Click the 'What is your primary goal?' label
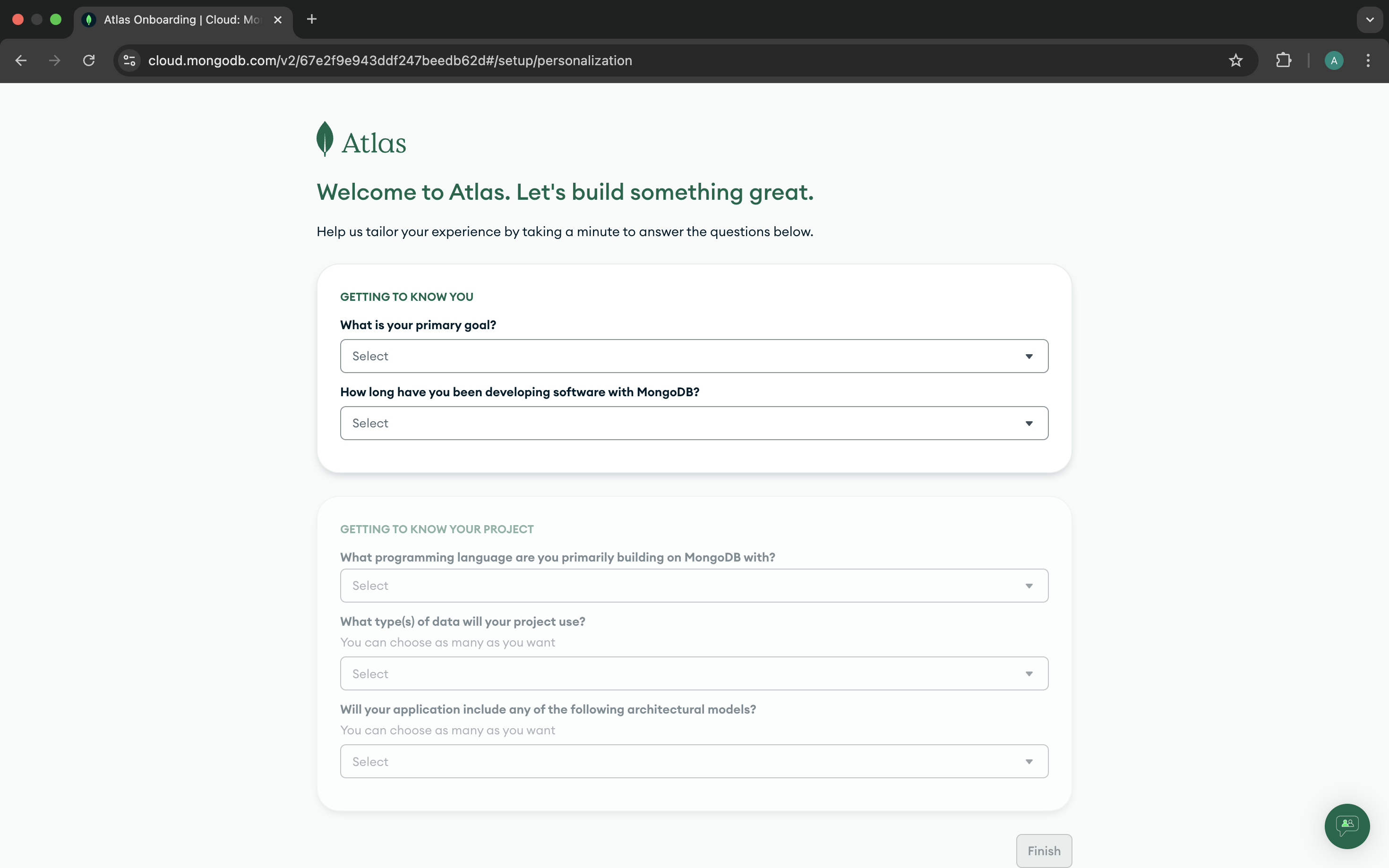Viewport: 1389px width, 868px height. [x=418, y=325]
